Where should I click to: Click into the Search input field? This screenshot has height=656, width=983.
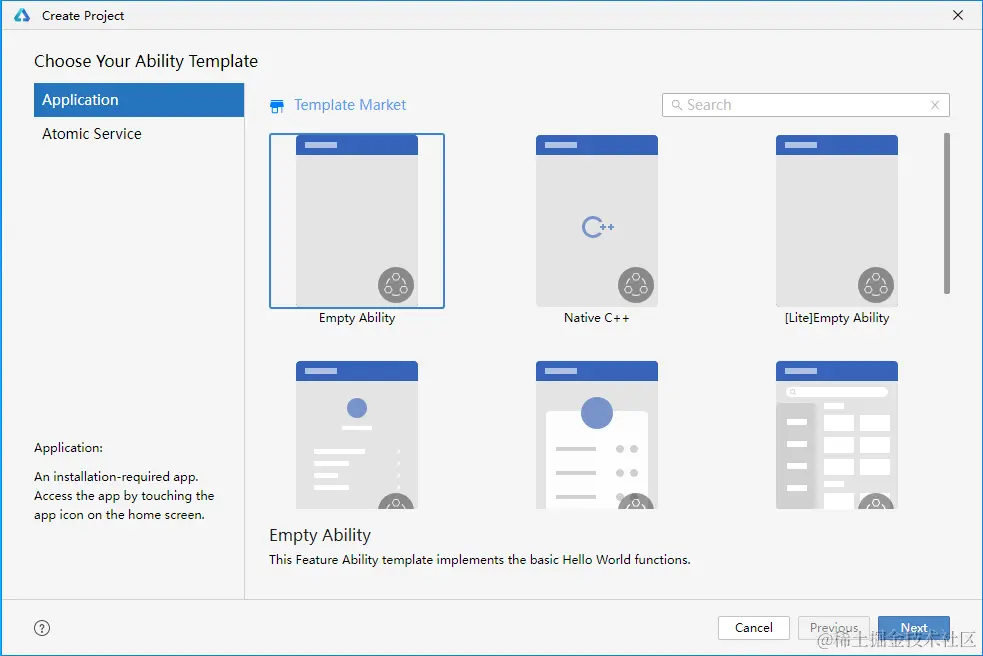click(x=806, y=105)
